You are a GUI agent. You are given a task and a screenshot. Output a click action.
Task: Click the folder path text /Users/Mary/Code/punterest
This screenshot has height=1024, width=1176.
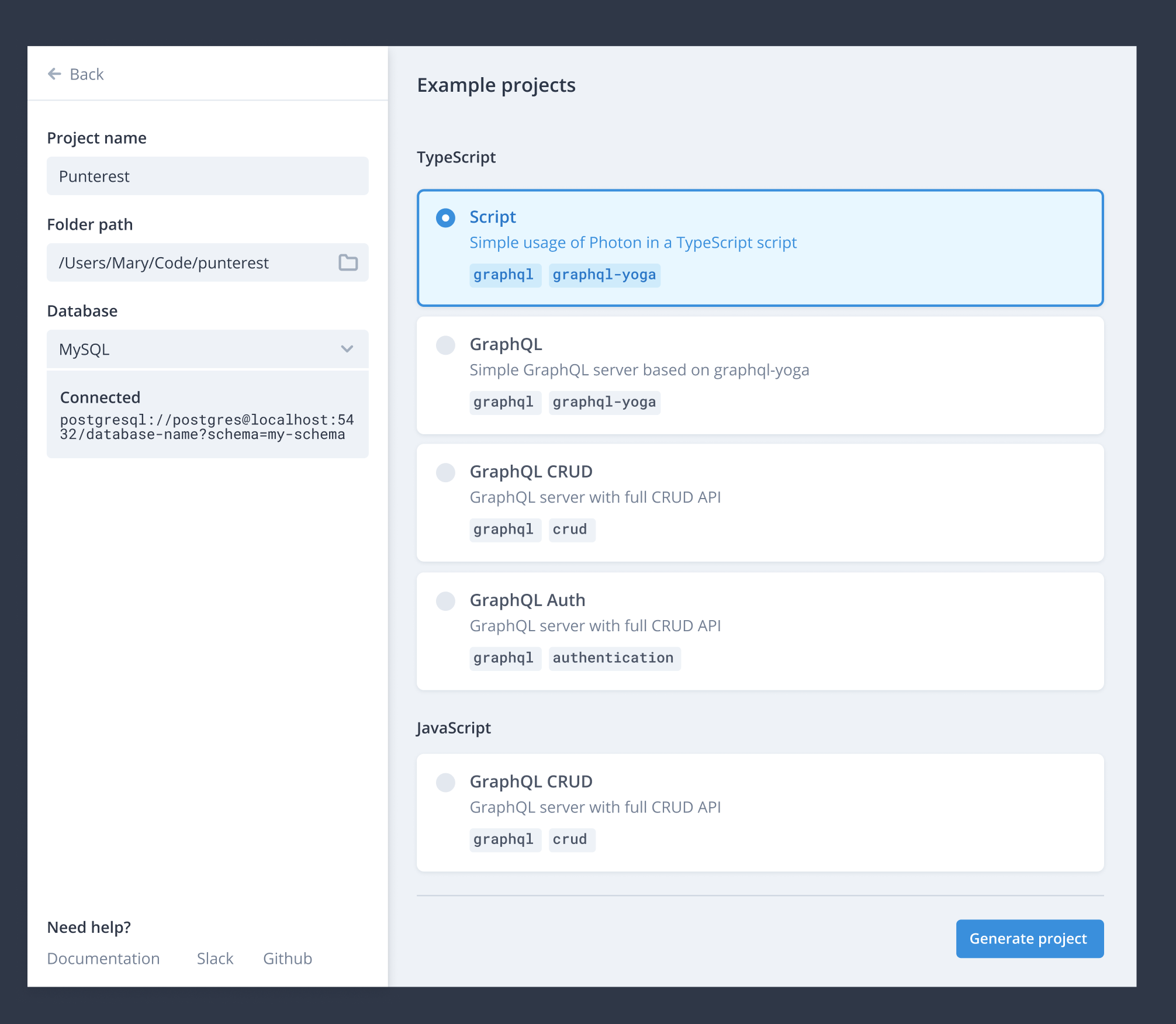coord(164,263)
